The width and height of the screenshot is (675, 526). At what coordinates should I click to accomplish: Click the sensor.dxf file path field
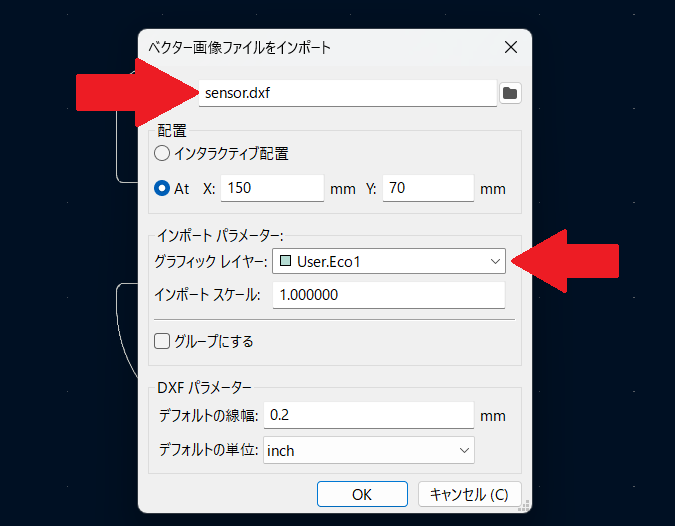point(347,93)
